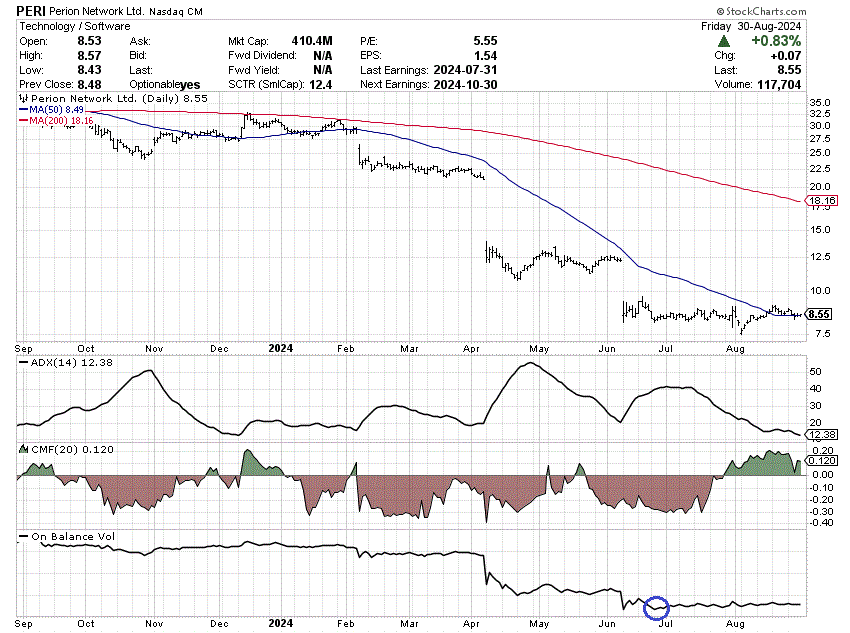Click the 40 label on the ADX axis
Screen dimensions: 850x633
click(815, 389)
